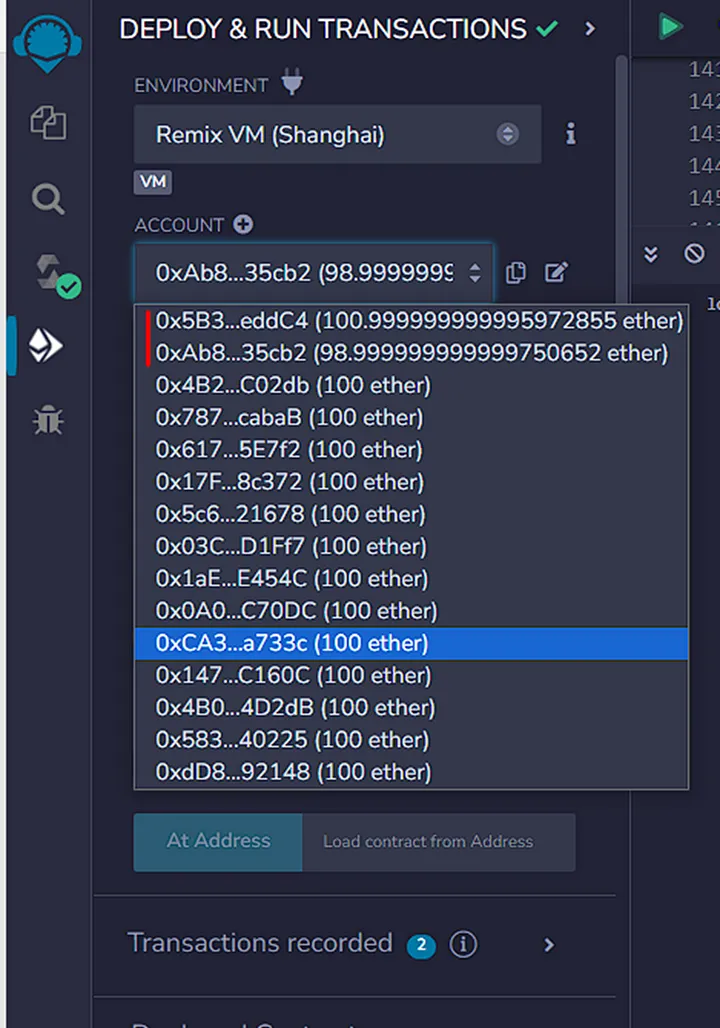The image size is (720, 1028).
Task: Click the environment info icon
Action: pyautogui.click(x=571, y=134)
